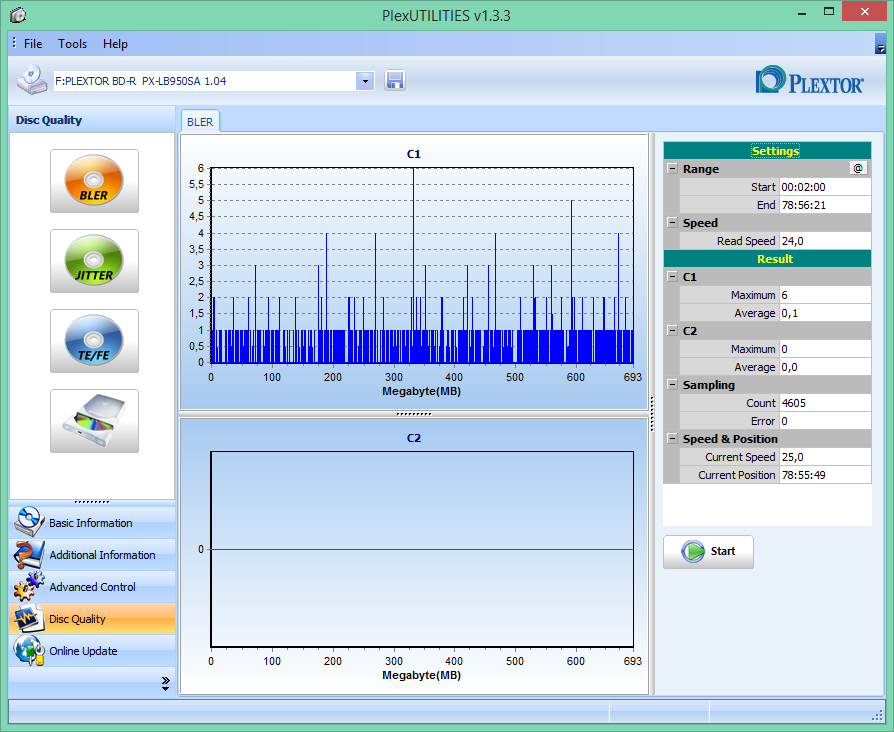Collapse the Range settings group
The width and height of the screenshot is (894, 732).
tap(672, 169)
